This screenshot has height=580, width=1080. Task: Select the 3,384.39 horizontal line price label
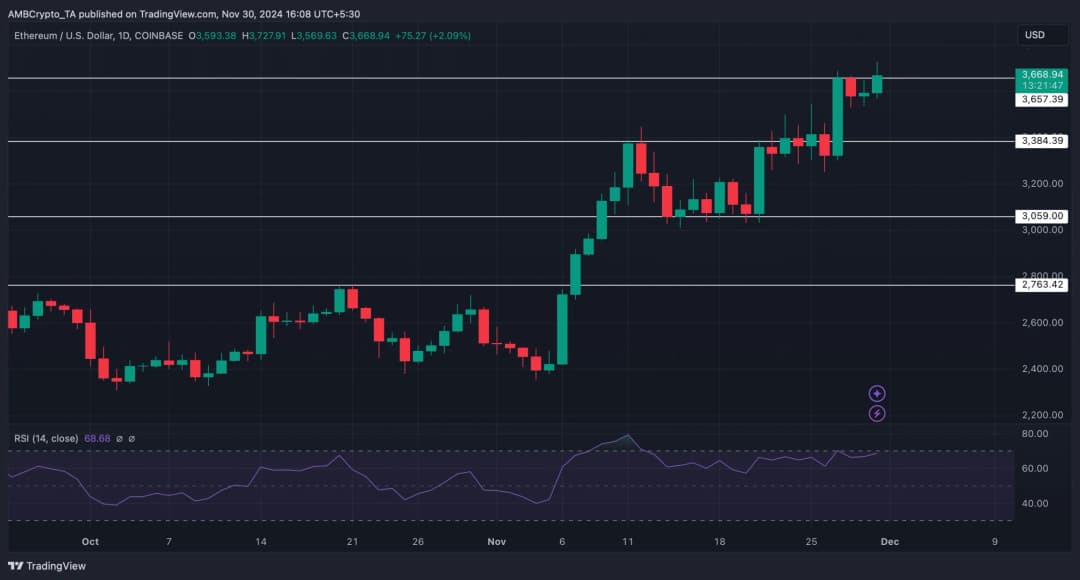(1040, 141)
